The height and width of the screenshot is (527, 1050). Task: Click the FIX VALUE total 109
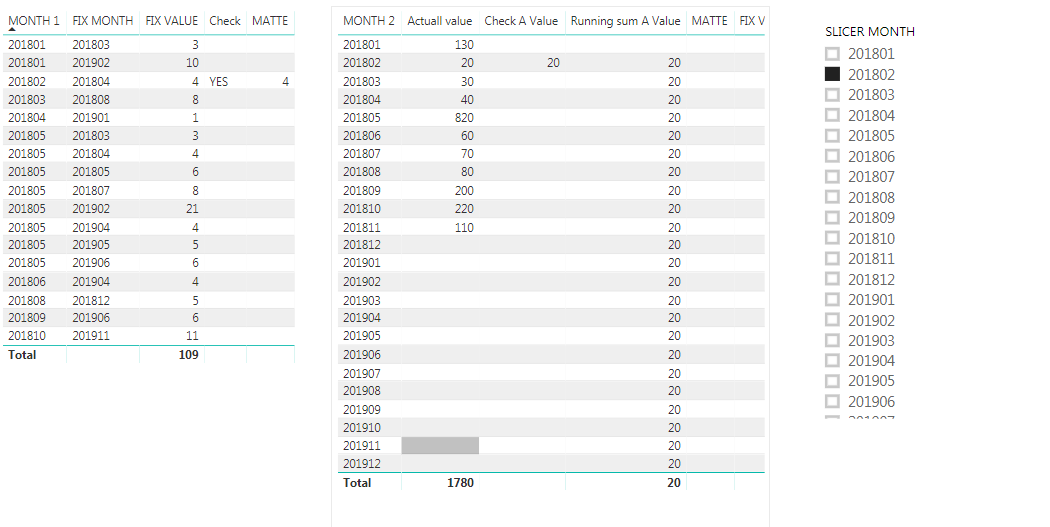[x=188, y=354]
